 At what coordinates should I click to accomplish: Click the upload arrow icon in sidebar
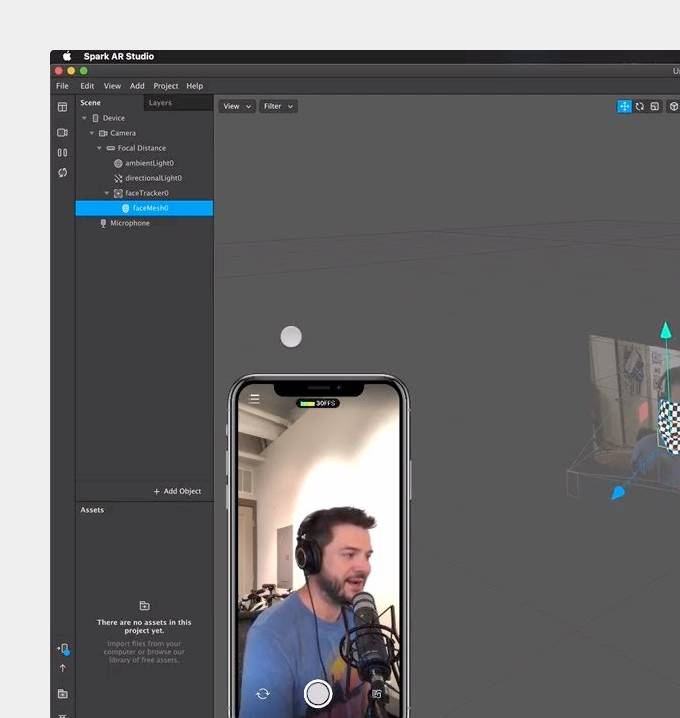point(63,668)
